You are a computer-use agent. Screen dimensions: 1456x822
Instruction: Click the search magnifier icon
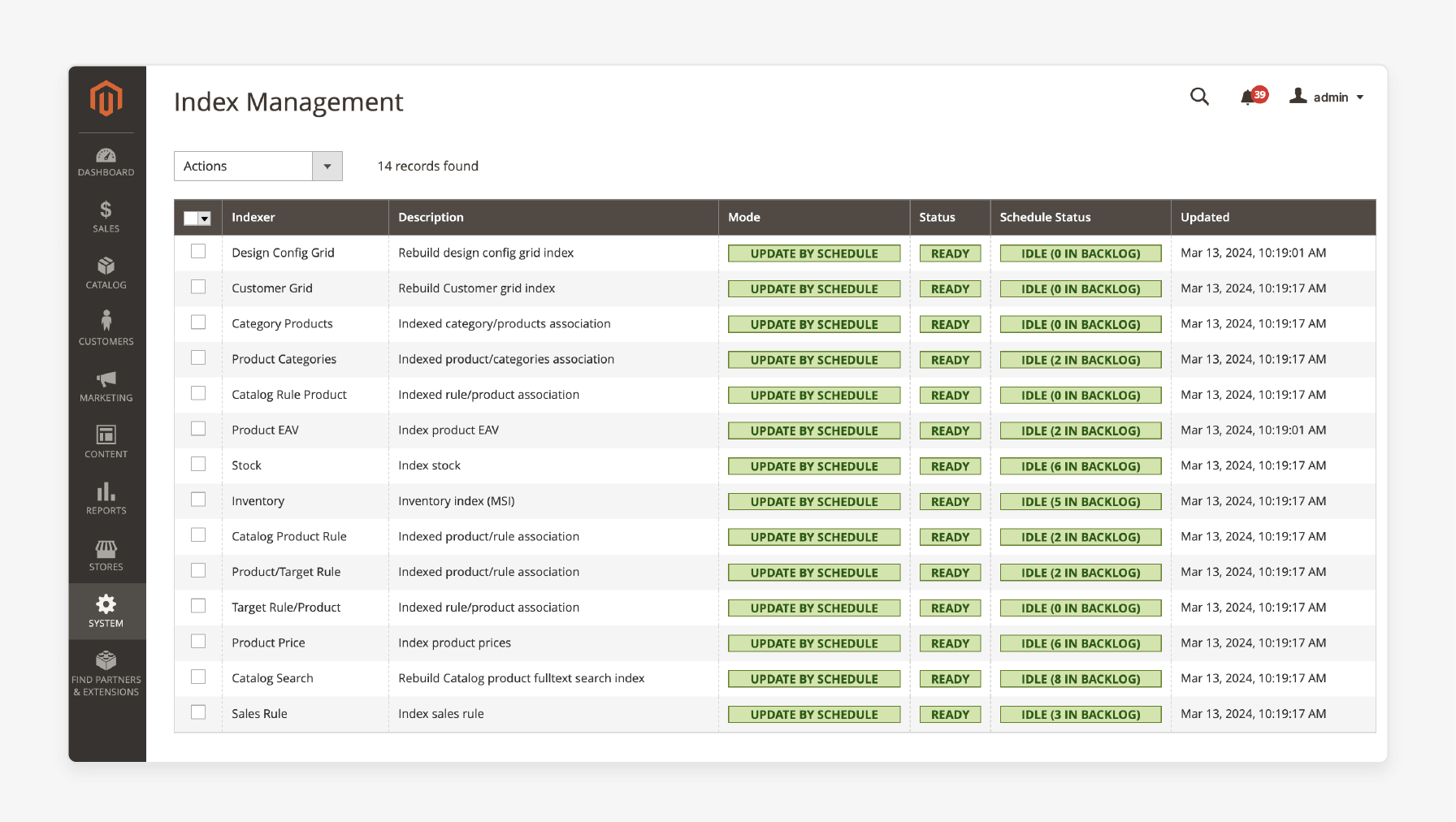(1199, 97)
